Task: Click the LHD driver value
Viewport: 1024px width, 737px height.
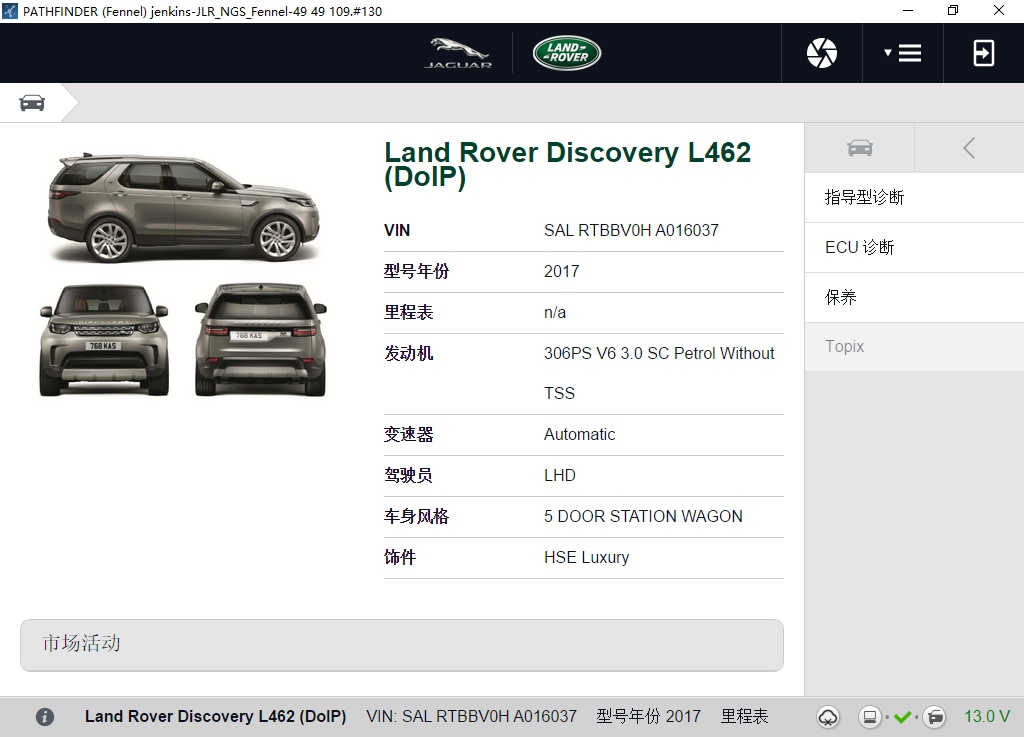Action: coord(560,476)
